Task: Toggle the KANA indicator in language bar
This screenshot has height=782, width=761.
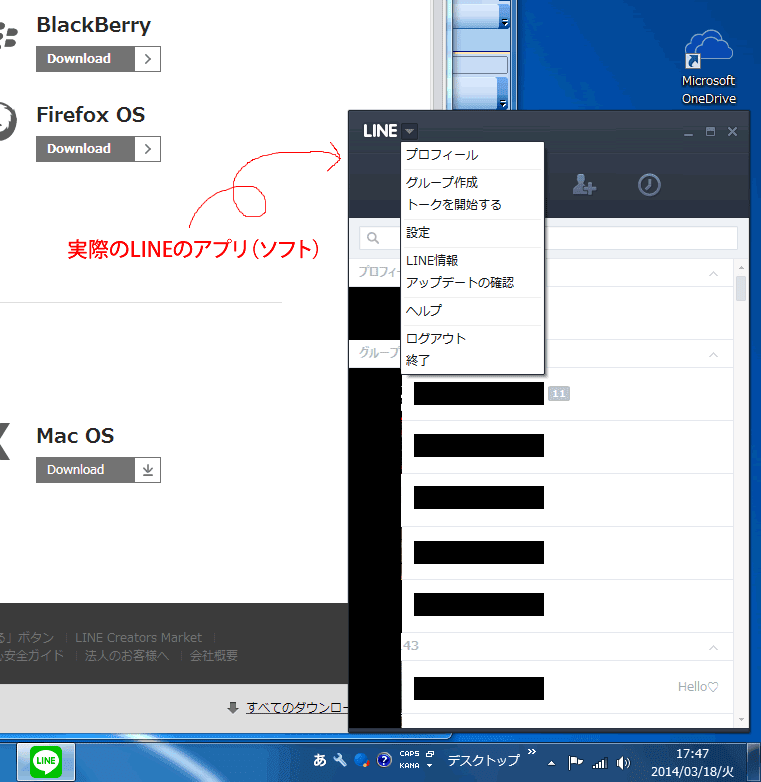Action: click(x=409, y=766)
